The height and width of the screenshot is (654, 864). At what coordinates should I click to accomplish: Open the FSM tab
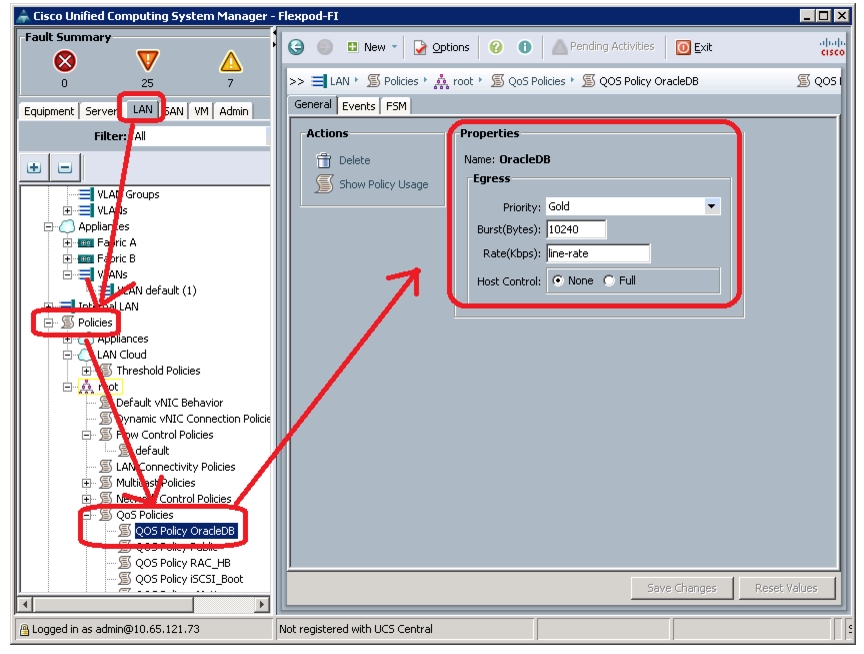tap(396, 106)
